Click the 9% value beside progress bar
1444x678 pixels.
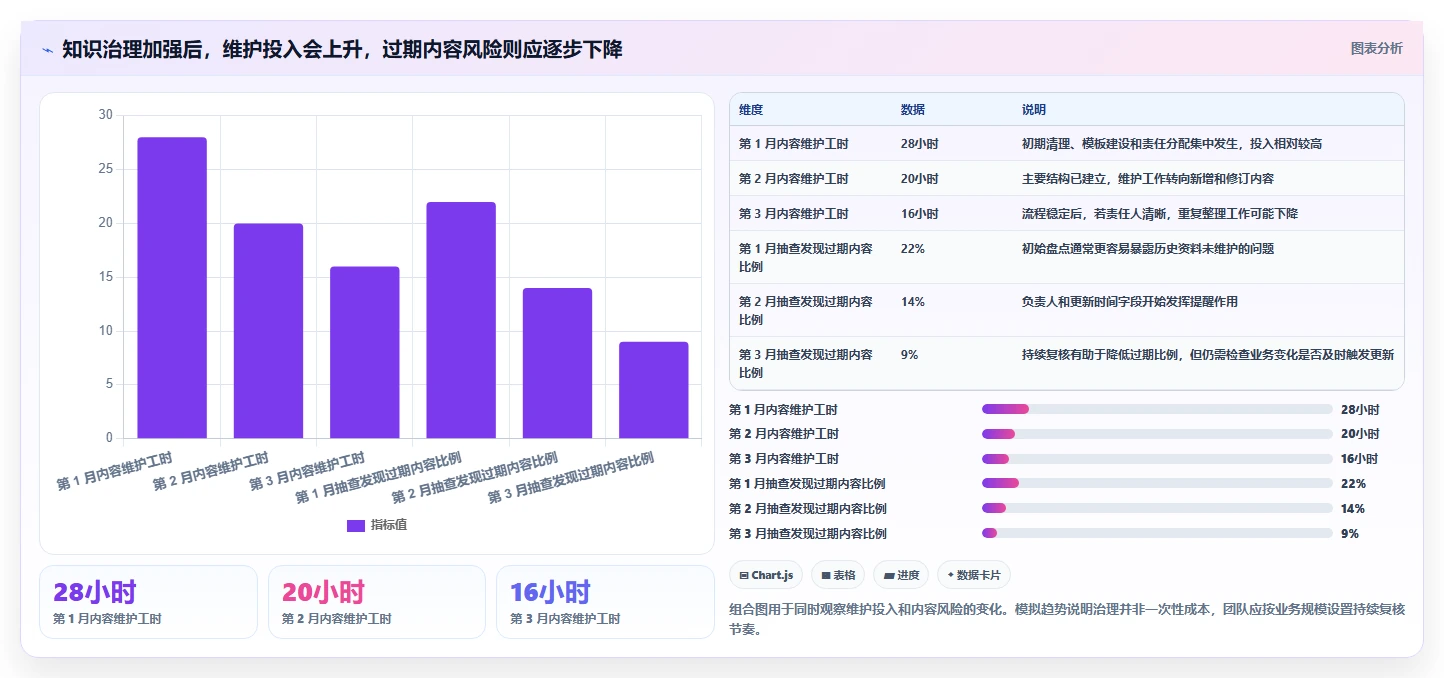tap(1350, 533)
